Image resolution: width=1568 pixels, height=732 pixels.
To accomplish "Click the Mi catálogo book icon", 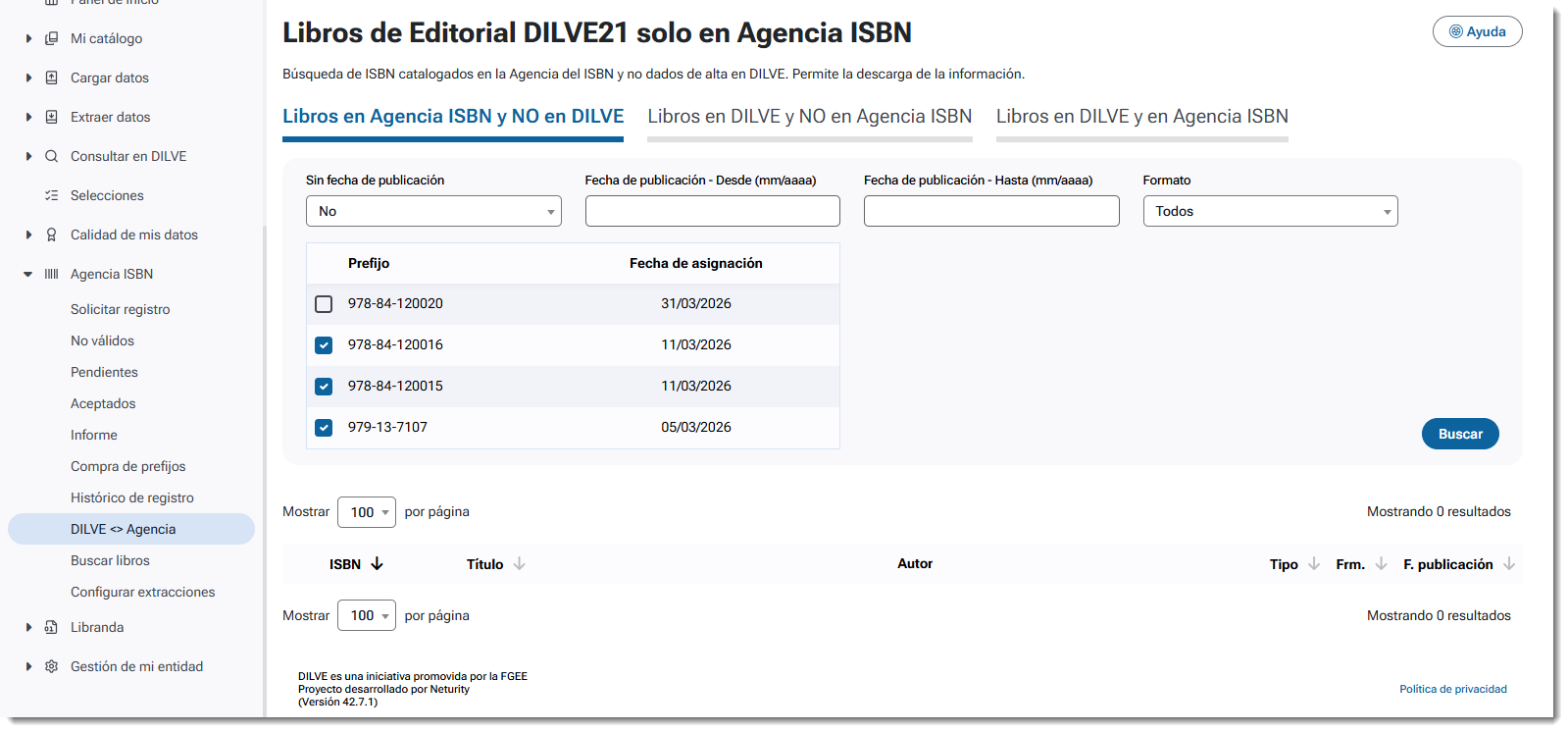I will 52,38.
